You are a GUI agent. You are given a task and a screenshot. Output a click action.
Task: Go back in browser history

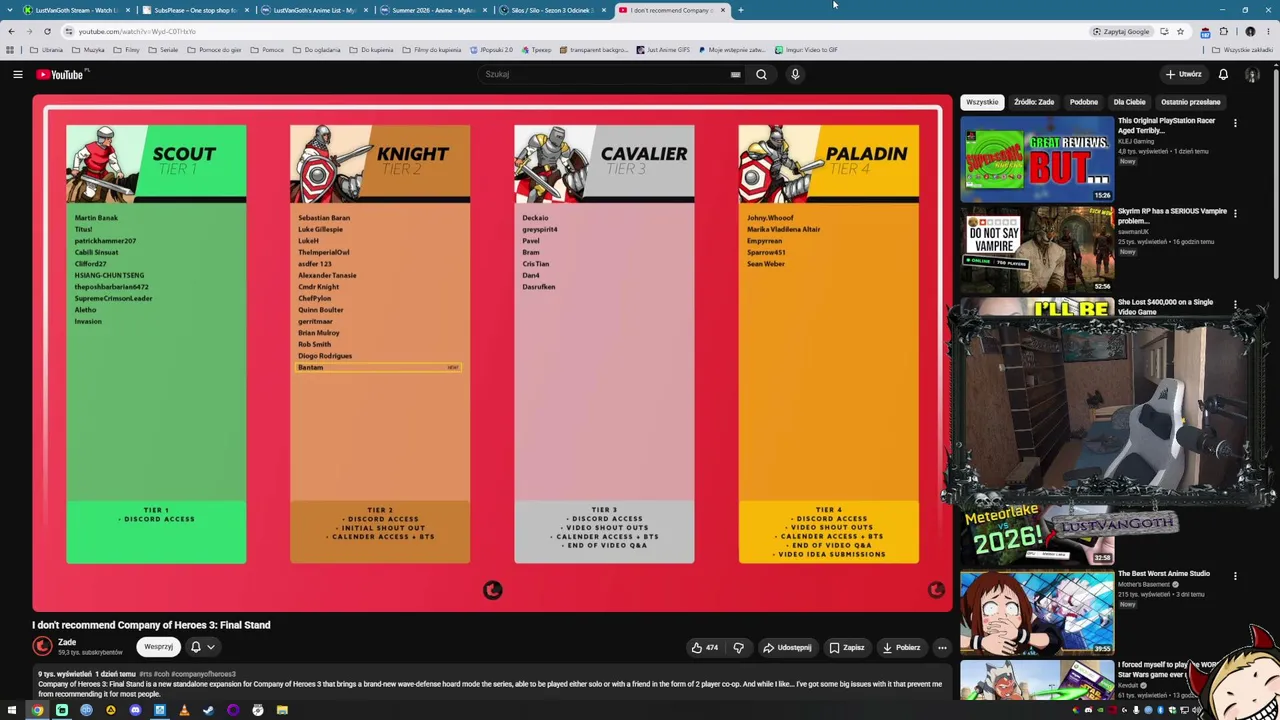click(11, 31)
